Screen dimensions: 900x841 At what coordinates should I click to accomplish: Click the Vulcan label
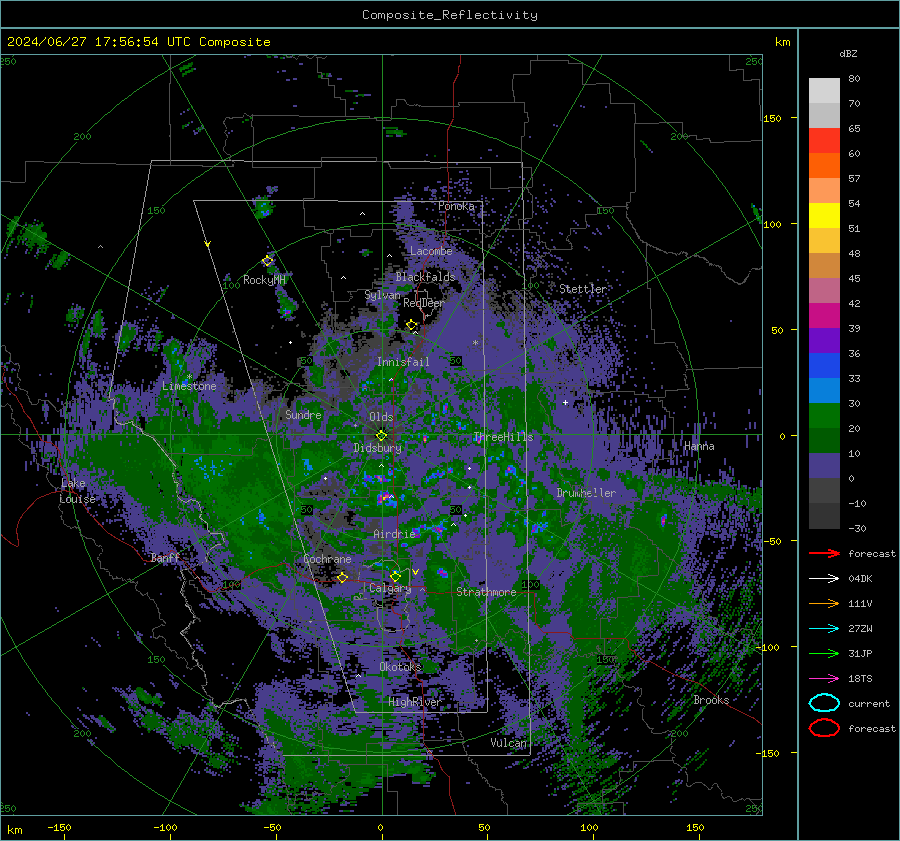tap(508, 743)
